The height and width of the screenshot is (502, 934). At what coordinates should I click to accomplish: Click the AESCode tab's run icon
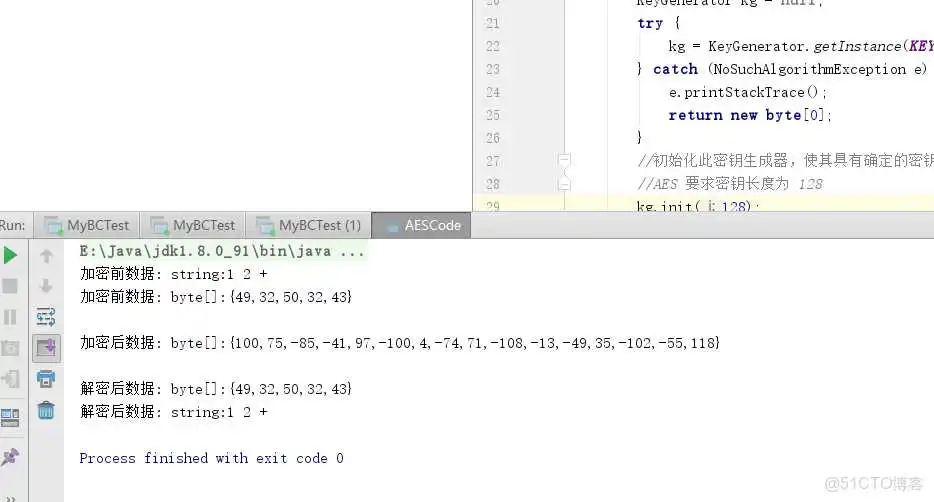click(x=391, y=226)
